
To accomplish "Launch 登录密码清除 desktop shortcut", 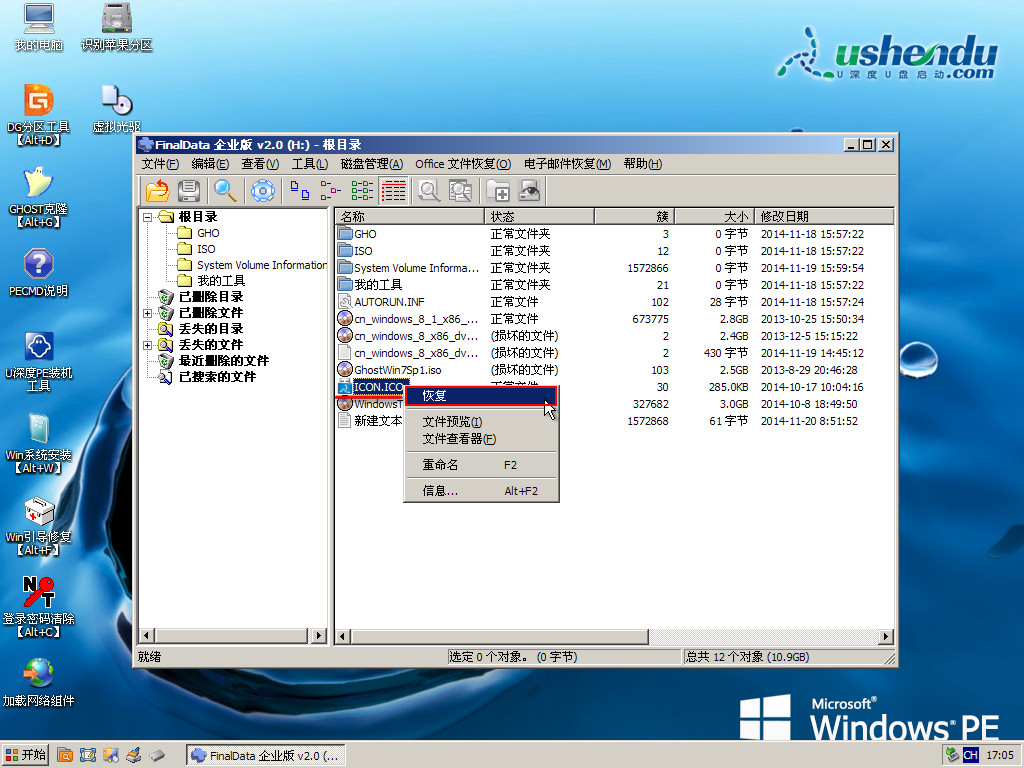I will (39, 607).
